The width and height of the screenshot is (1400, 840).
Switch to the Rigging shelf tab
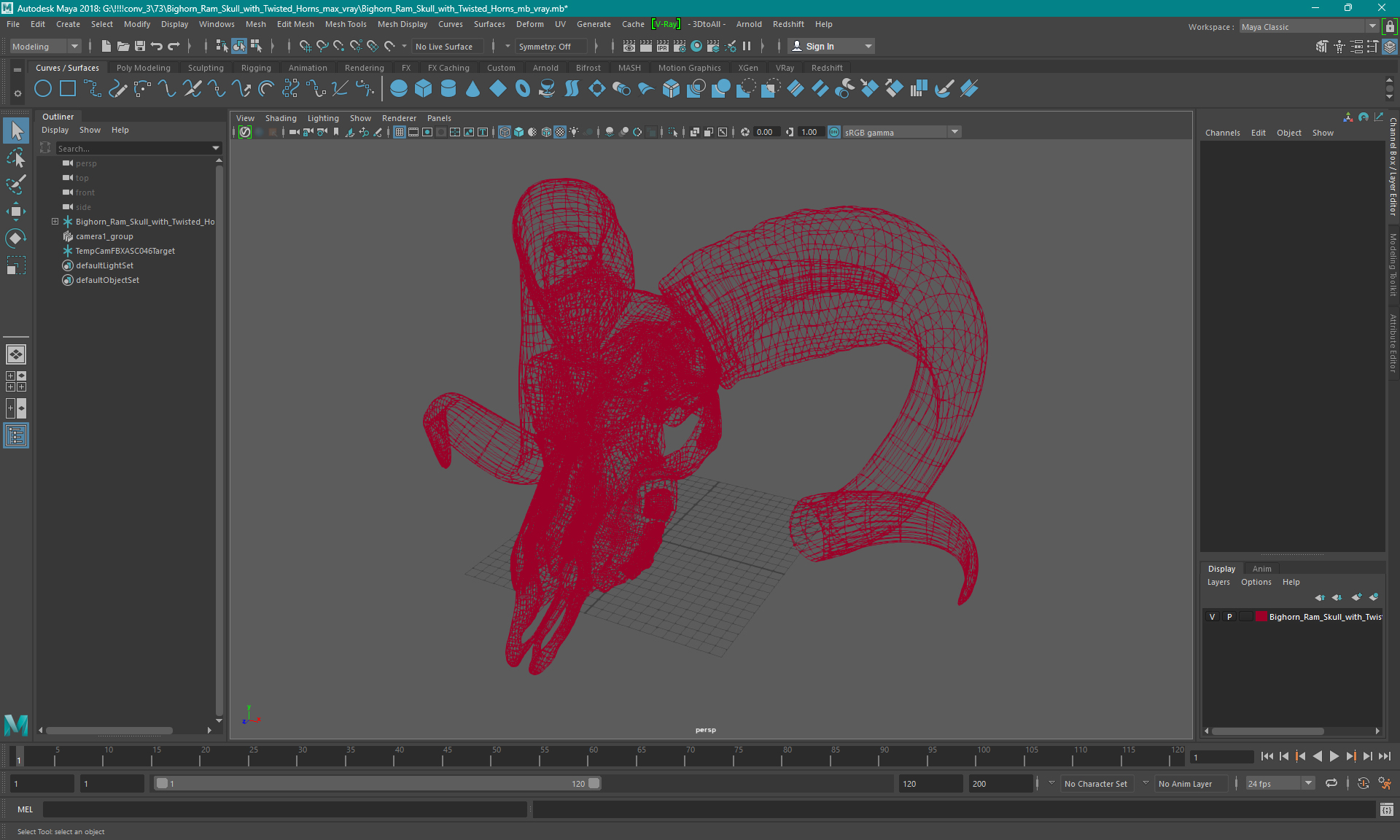click(256, 68)
